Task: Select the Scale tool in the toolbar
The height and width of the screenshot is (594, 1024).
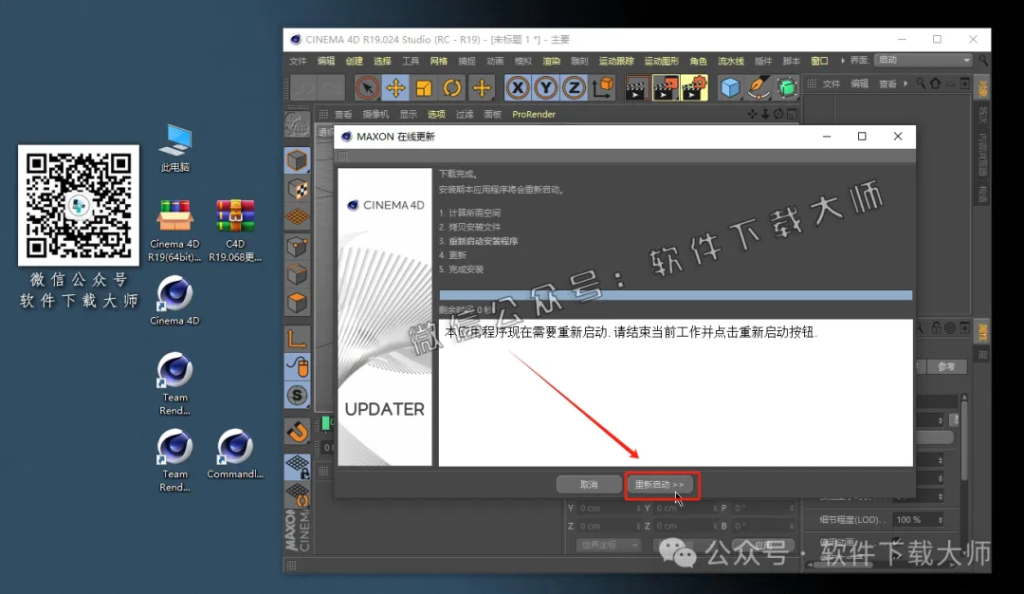Action: coord(424,88)
